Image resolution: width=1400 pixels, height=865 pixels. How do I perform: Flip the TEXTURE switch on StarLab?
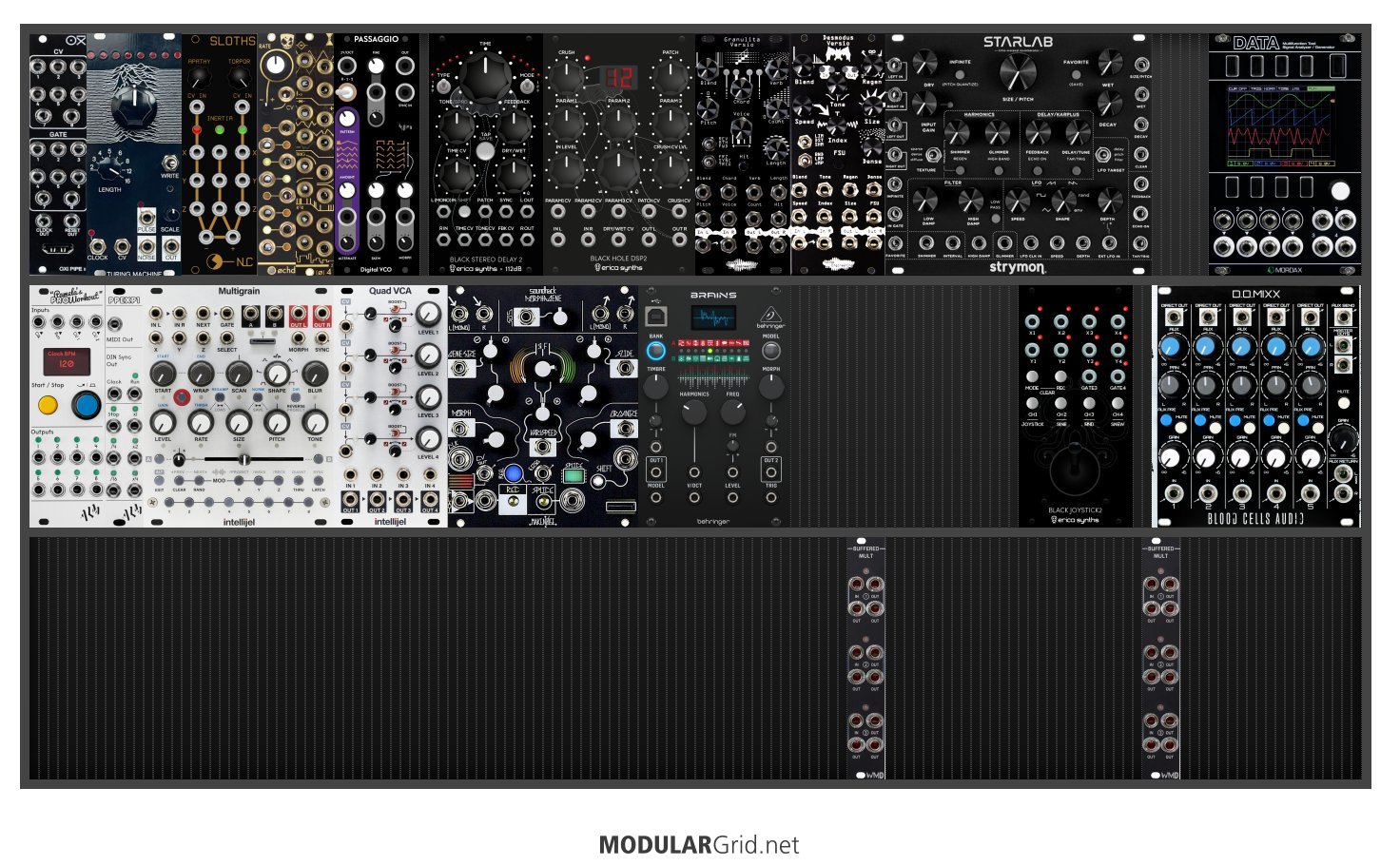[x=934, y=155]
